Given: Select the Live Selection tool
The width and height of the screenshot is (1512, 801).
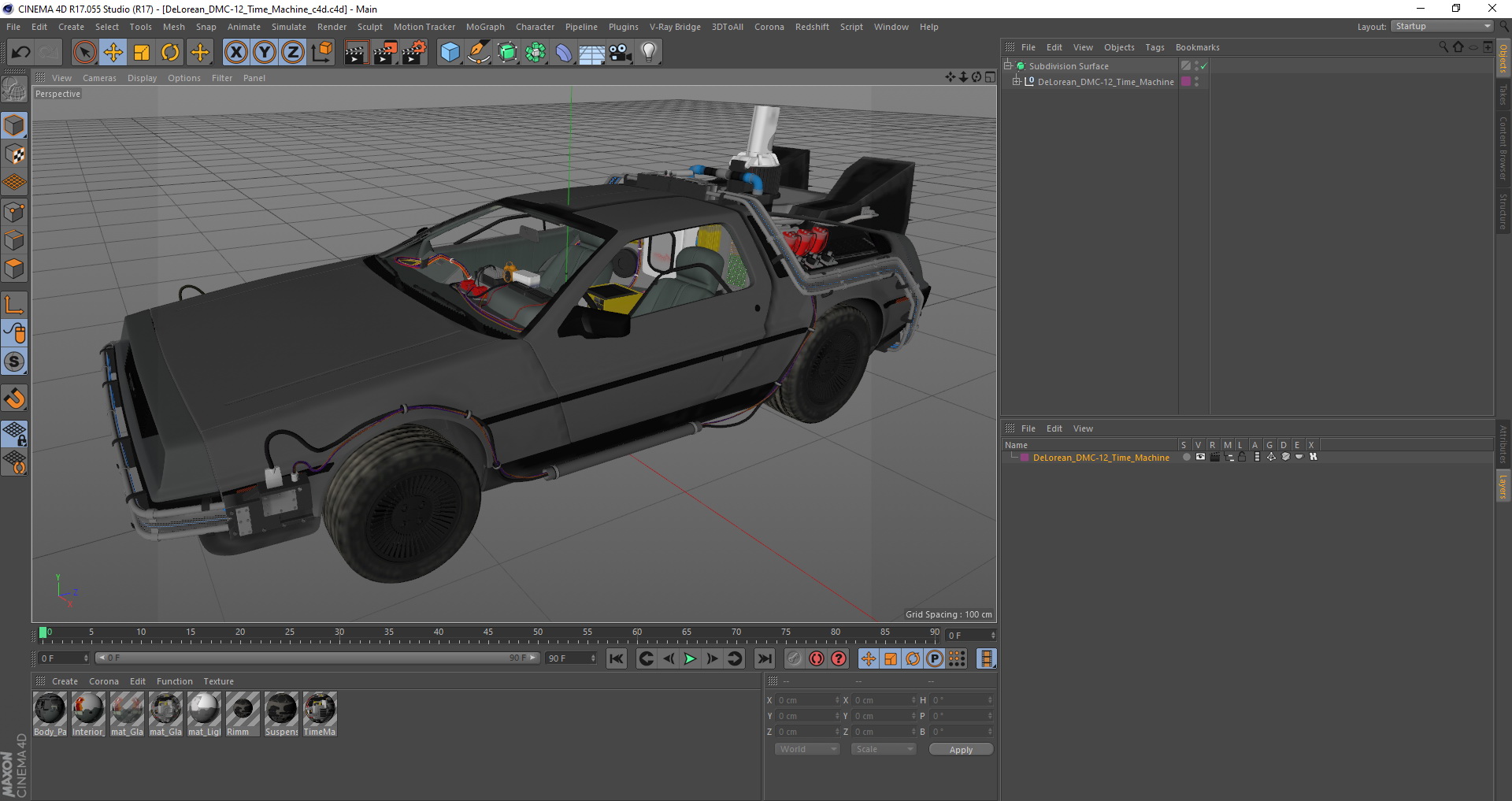Looking at the screenshot, I should coord(84,53).
